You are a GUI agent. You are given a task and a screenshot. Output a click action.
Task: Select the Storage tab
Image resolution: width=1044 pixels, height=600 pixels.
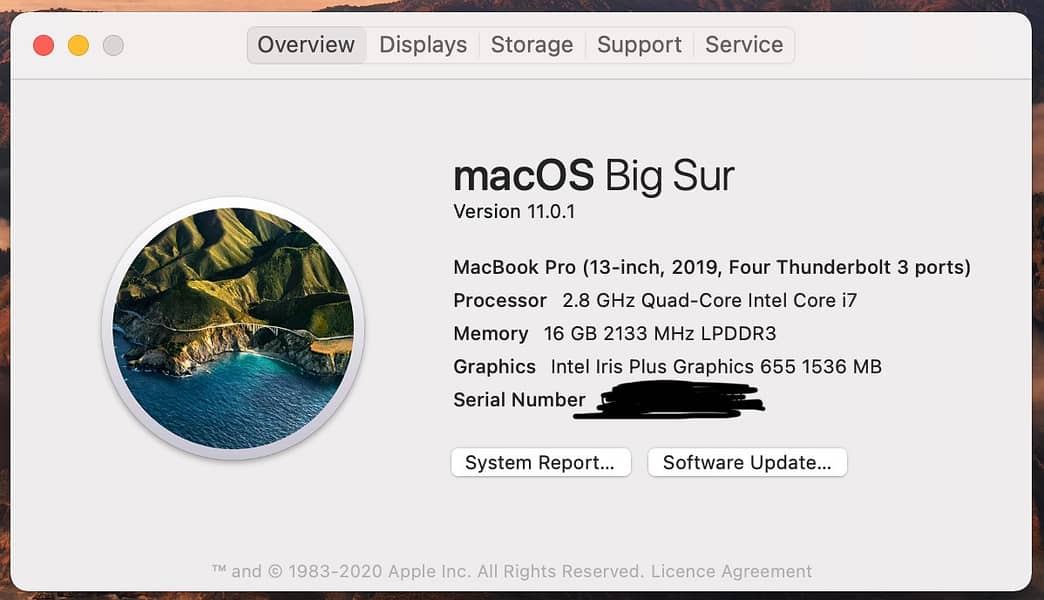[x=532, y=45]
